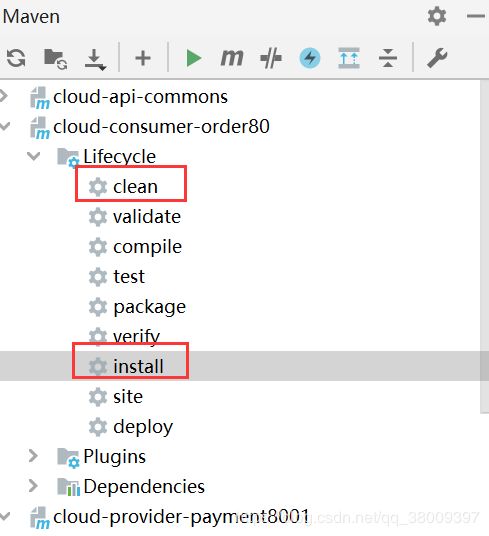The height and width of the screenshot is (536, 489).
Task: Select validate lifecycle phase
Action: click(x=147, y=217)
